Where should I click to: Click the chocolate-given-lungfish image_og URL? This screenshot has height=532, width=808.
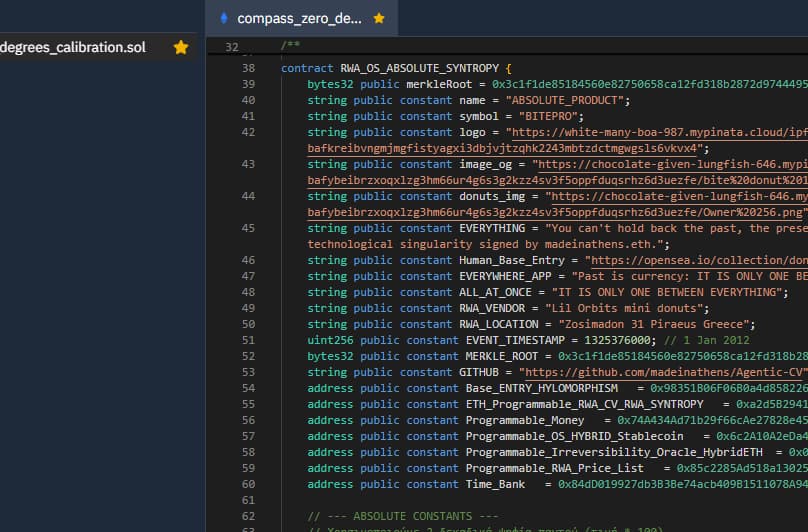(670, 164)
